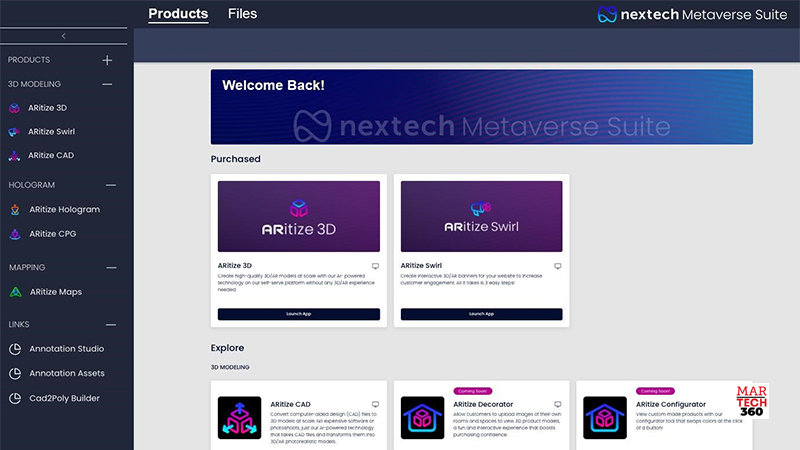Open the ARitize Maps sidebar icon
800x450 pixels.
point(16,292)
